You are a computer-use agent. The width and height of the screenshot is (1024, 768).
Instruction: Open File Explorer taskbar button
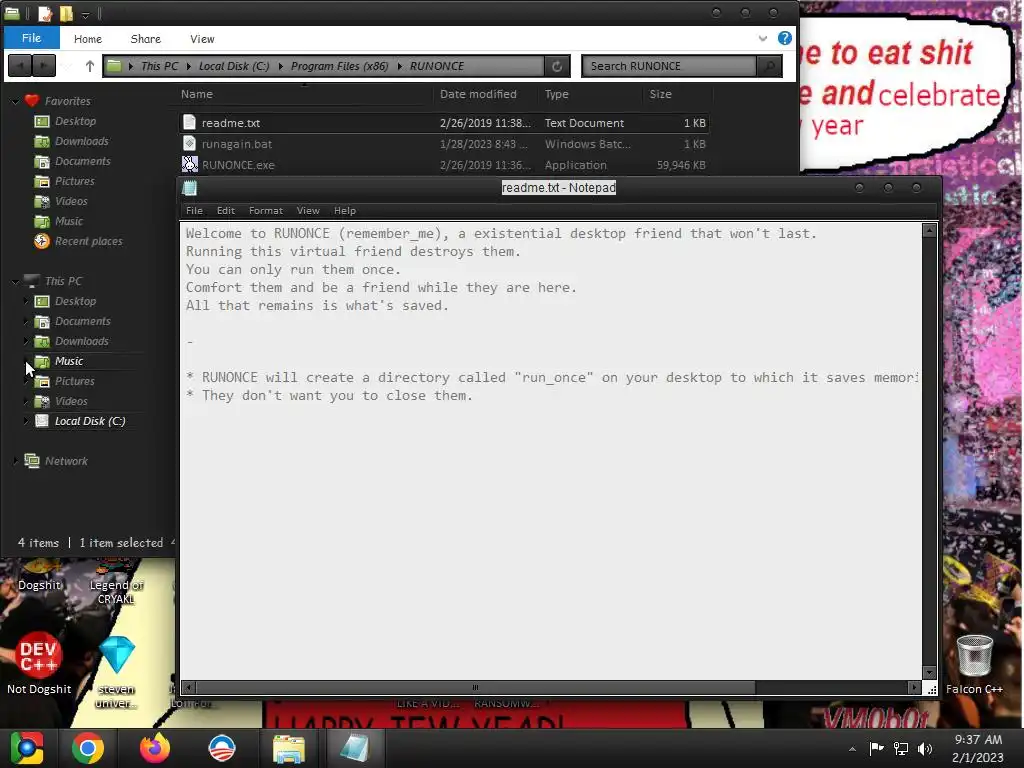pyautogui.click(x=288, y=748)
